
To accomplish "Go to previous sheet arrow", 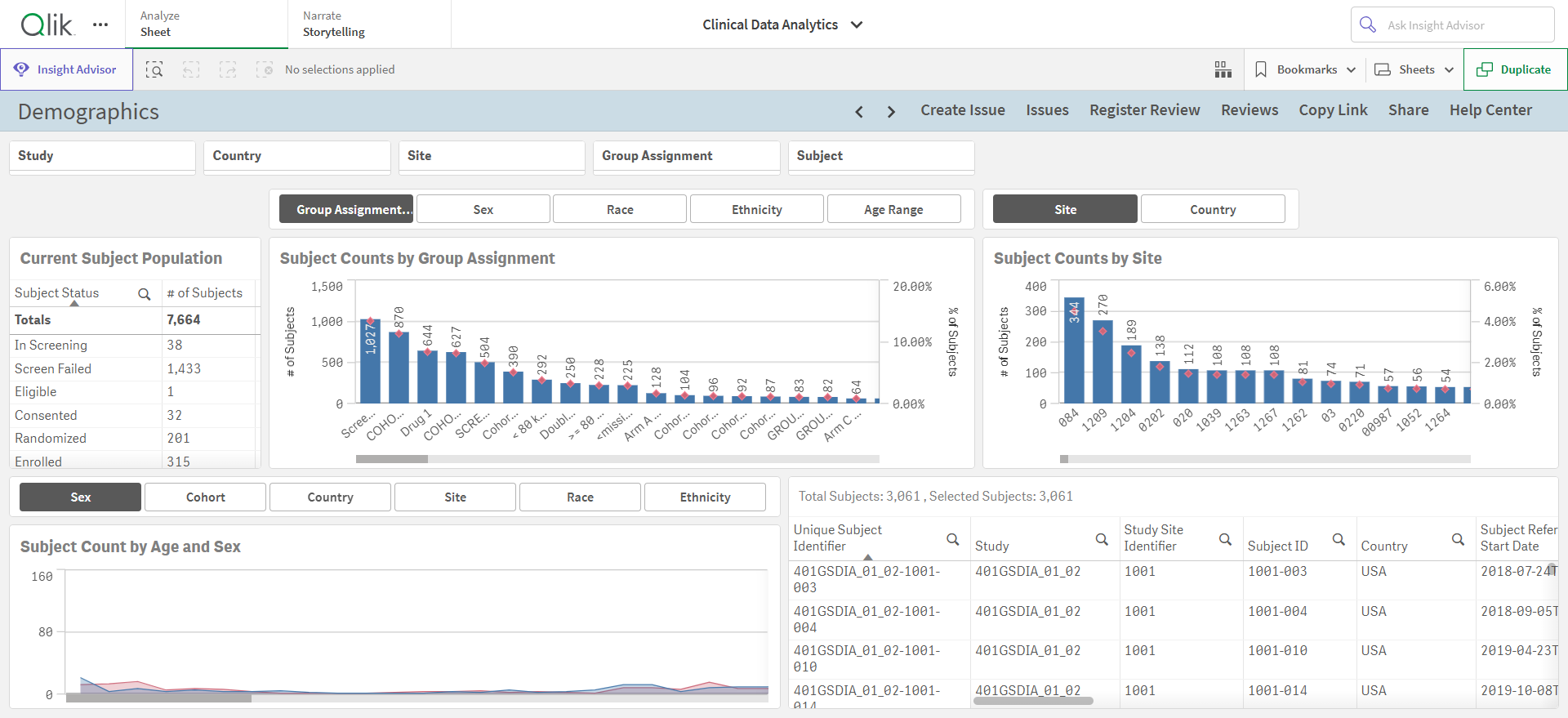I will tap(859, 111).
